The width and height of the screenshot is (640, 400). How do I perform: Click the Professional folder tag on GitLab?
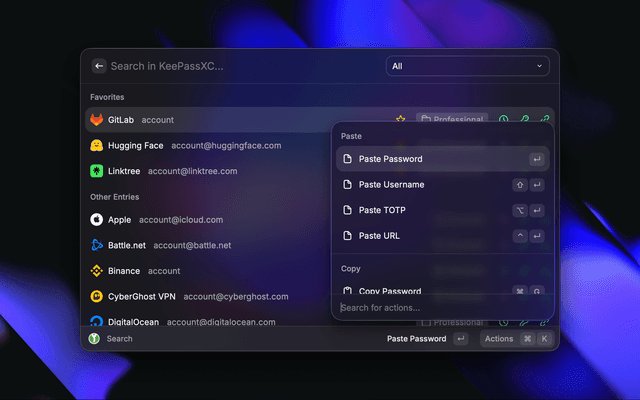pos(452,120)
